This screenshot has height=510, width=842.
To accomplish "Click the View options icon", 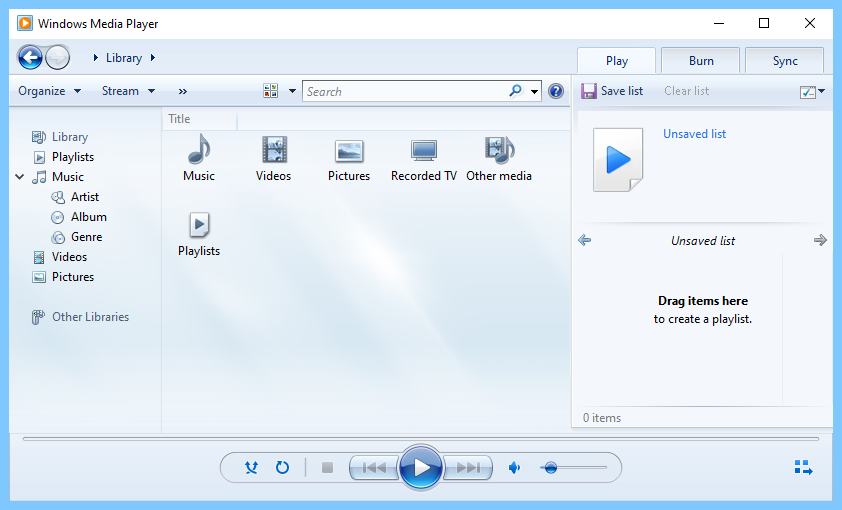I will [x=271, y=91].
